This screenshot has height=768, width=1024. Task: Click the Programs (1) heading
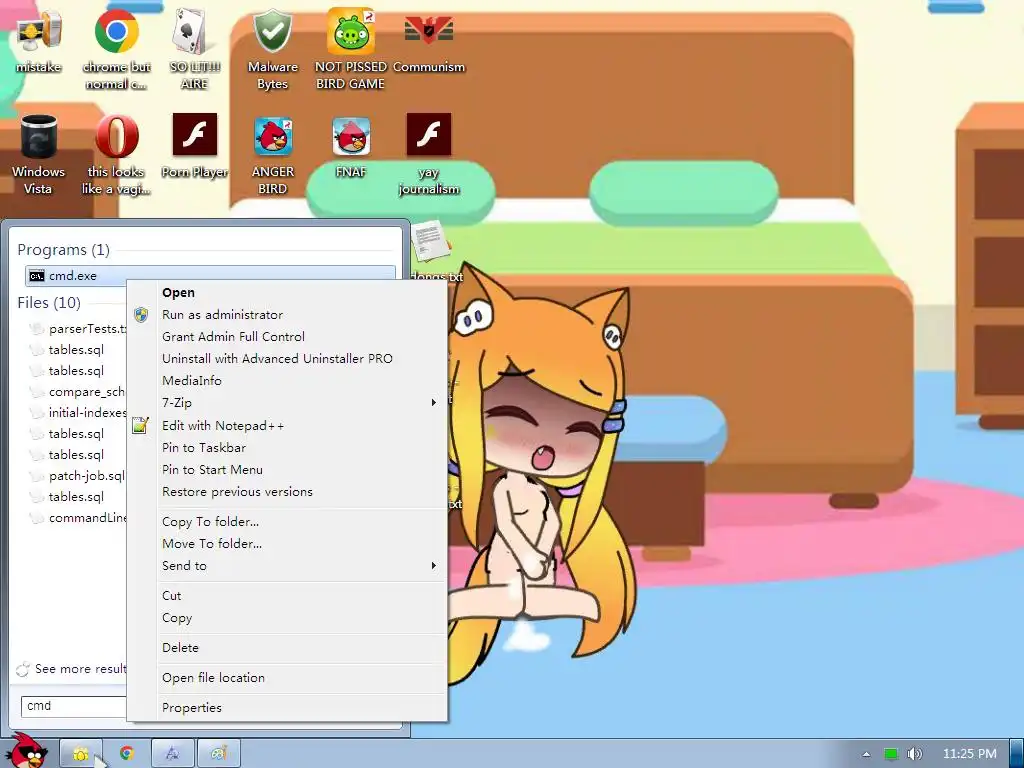click(x=63, y=249)
